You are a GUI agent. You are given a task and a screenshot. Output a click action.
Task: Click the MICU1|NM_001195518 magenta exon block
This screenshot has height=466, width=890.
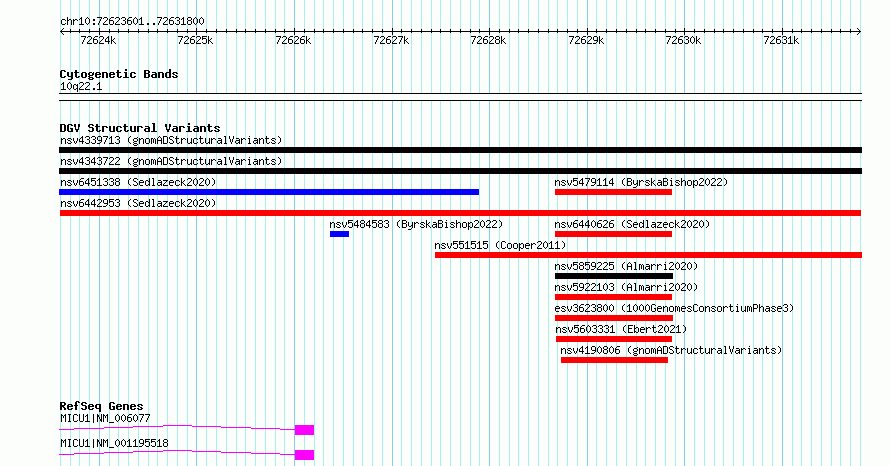click(304, 455)
